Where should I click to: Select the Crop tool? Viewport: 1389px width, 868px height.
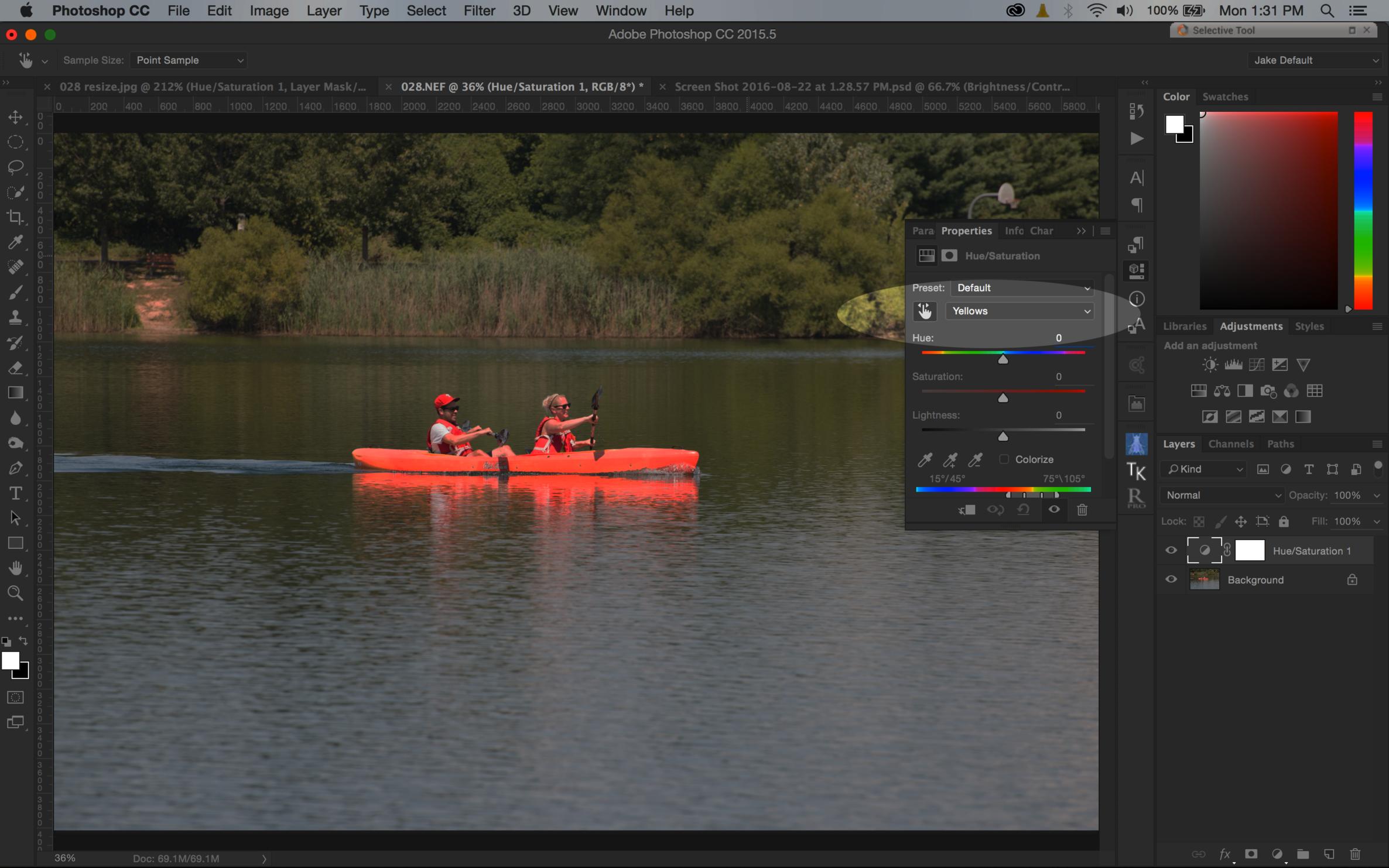[x=16, y=217]
